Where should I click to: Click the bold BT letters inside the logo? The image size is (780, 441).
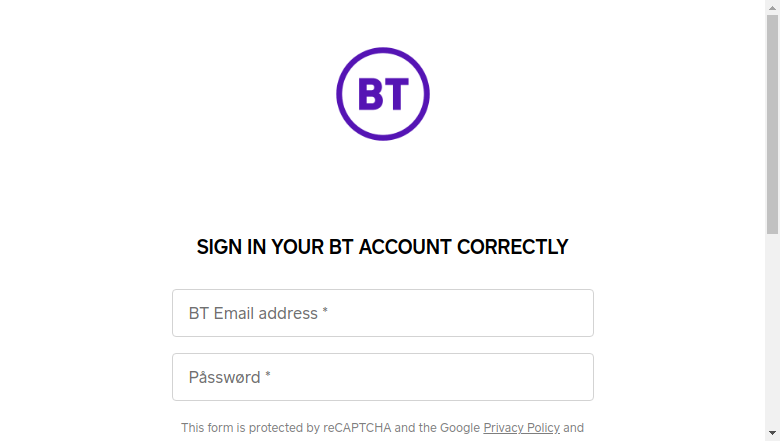coord(383,94)
